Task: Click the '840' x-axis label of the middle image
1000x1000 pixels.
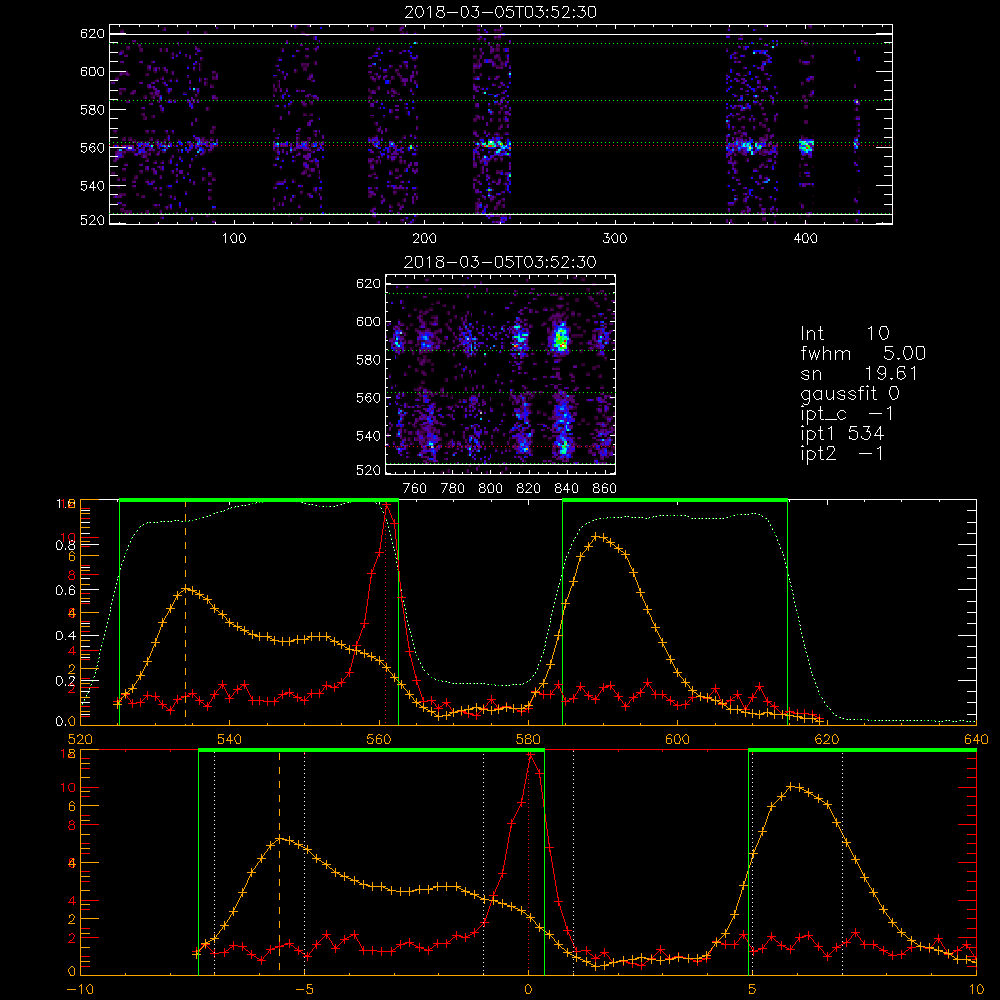Action: click(566, 489)
